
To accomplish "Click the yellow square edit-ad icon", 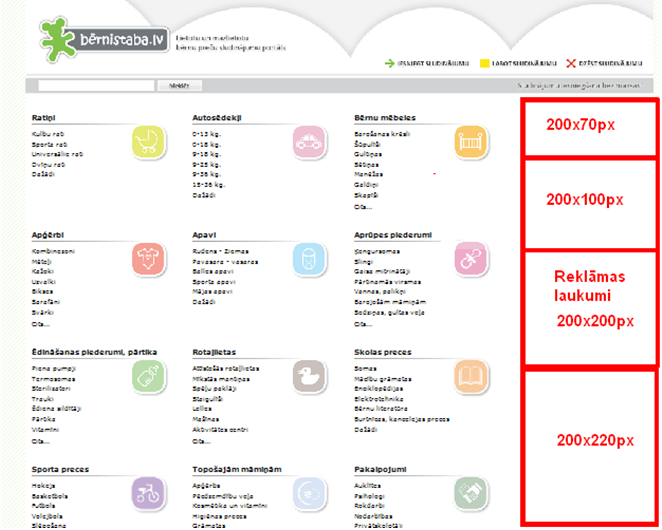I will [485, 63].
